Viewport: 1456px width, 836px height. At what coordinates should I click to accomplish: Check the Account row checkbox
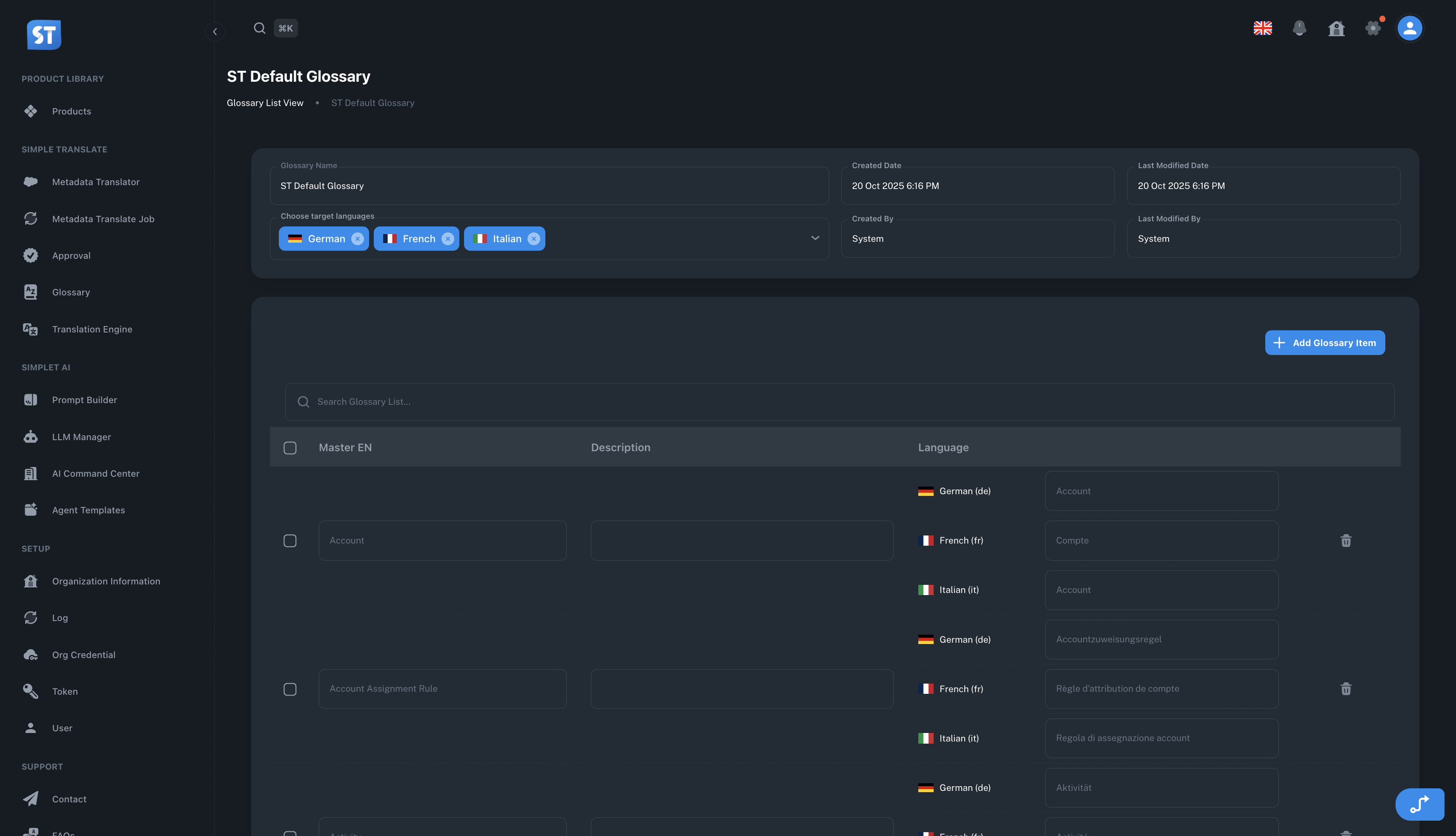(290, 541)
